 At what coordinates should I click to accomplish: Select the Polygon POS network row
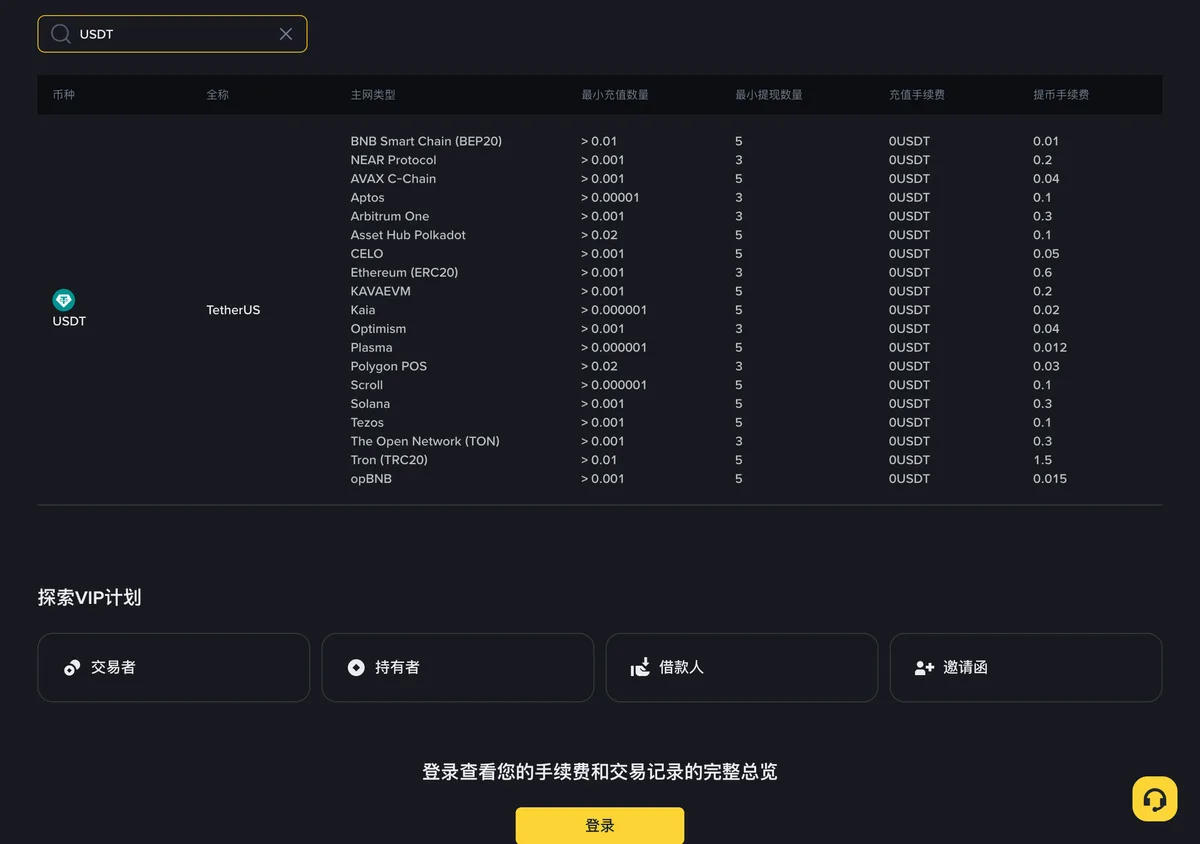[388, 366]
